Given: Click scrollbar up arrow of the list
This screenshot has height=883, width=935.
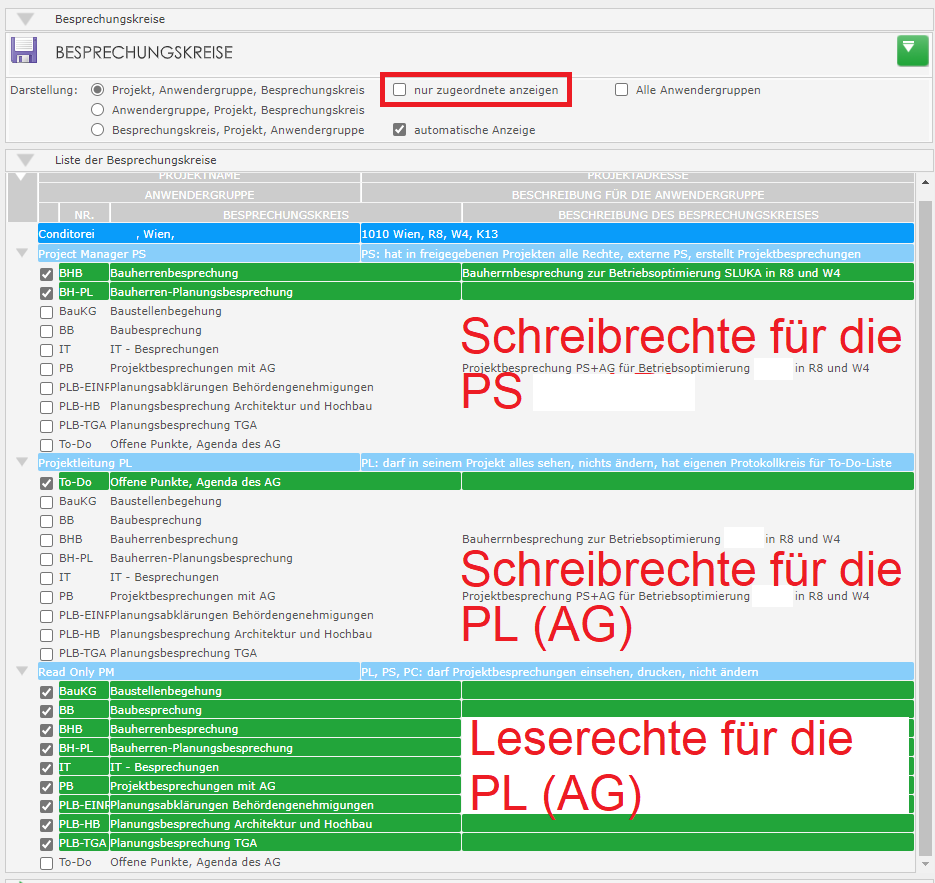Looking at the screenshot, I should [x=925, y=182].
